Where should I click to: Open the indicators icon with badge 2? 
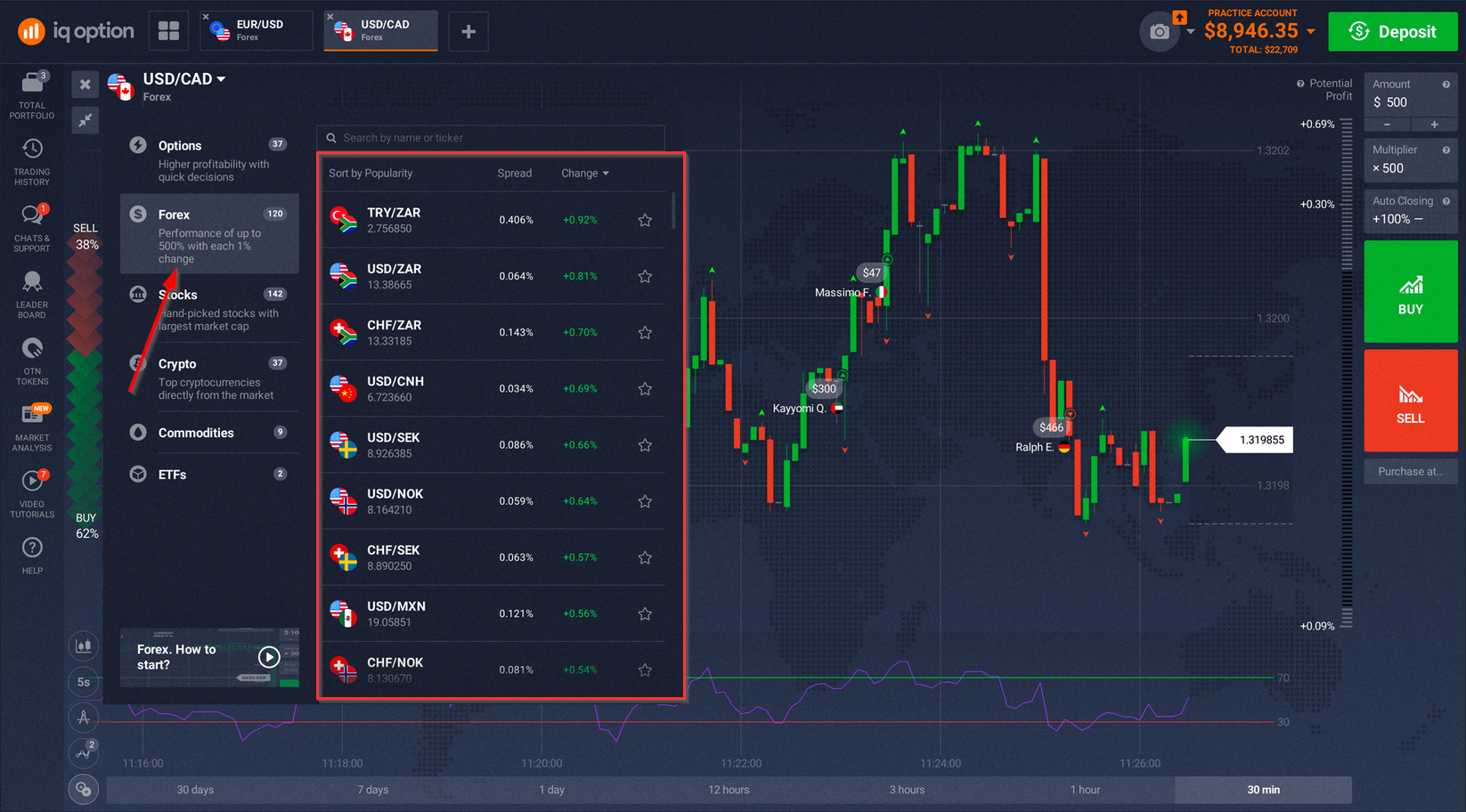tap(84, 752)
